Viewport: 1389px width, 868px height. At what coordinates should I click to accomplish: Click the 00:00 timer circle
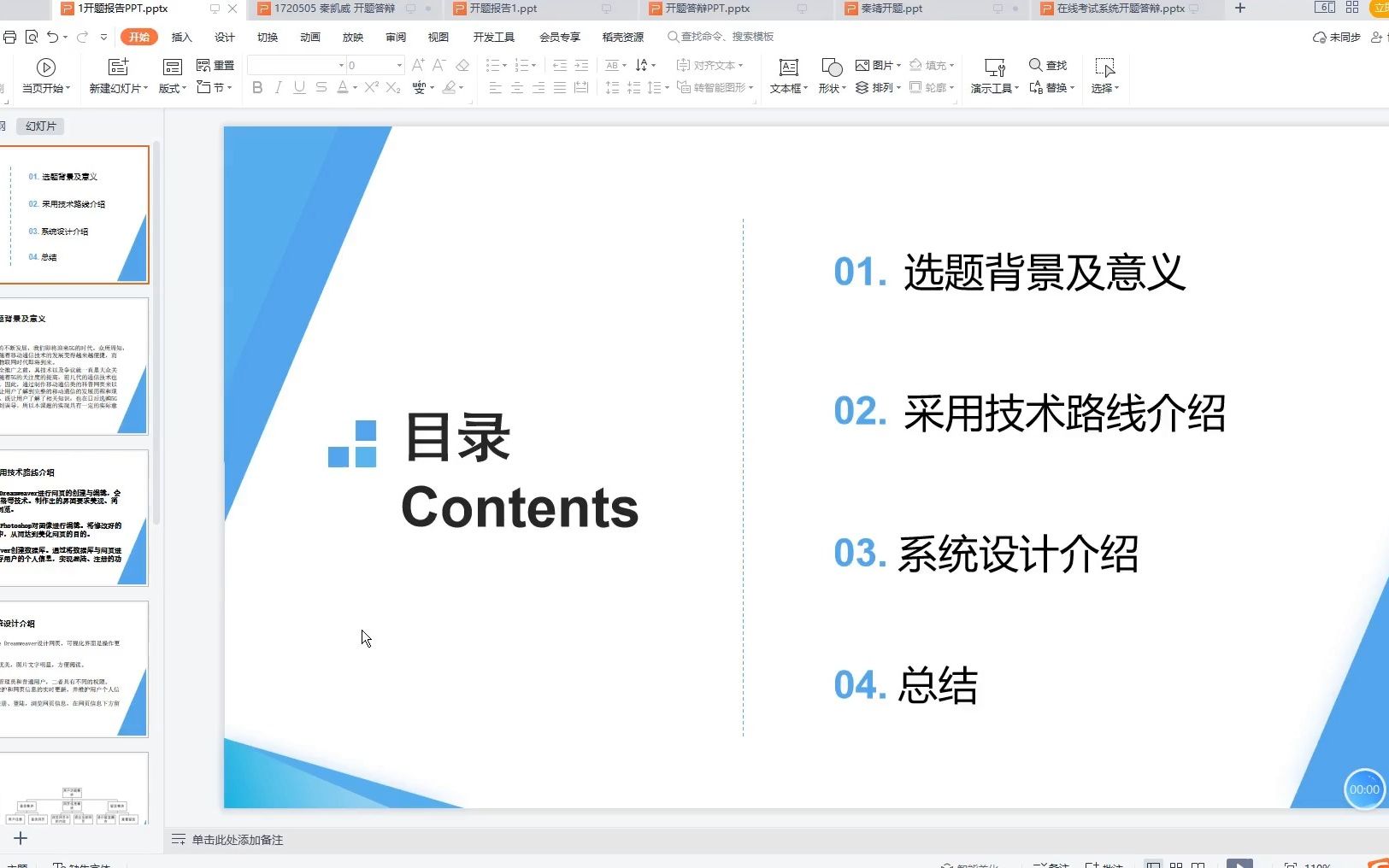coord(1364,789)
